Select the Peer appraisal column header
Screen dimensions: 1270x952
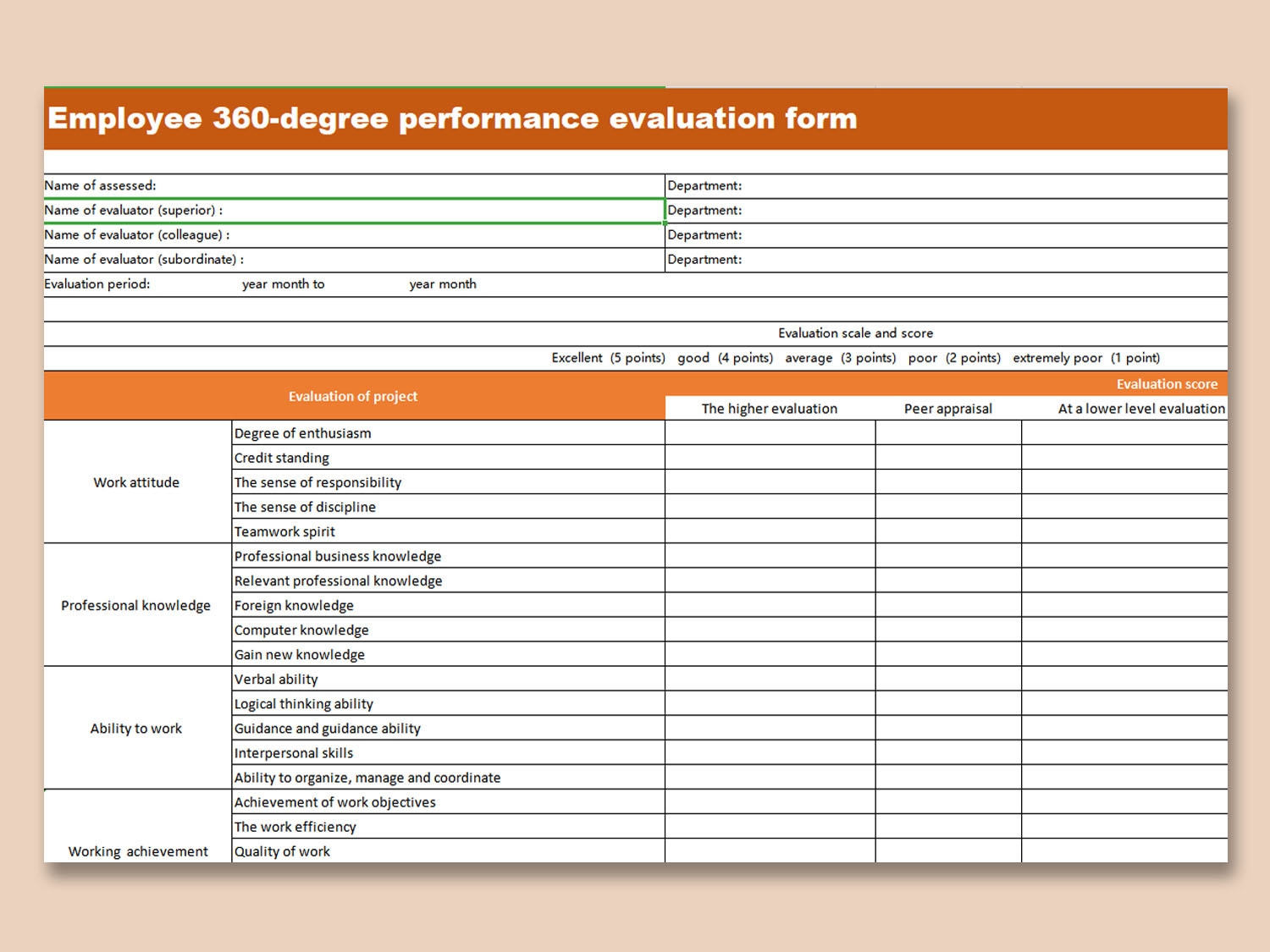point(947,408)
